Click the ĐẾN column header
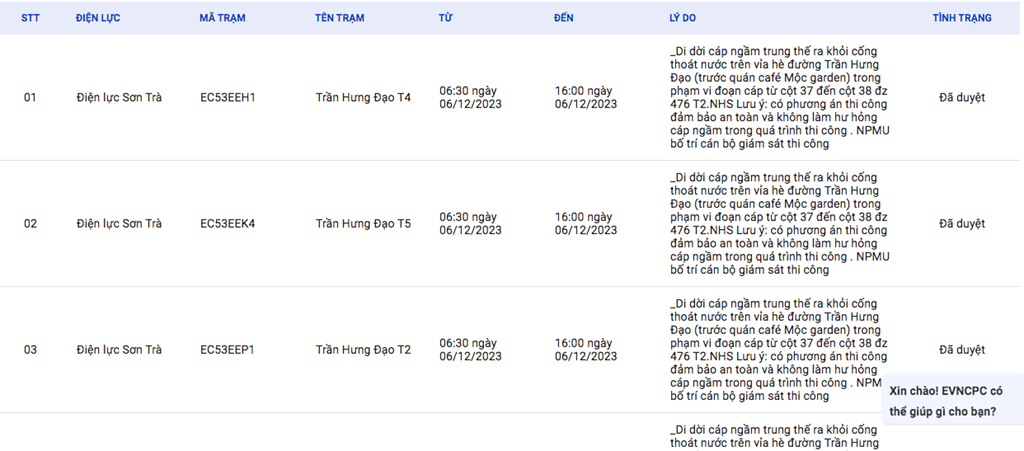This screenshot has width=1024, height=451. point(564,19)
